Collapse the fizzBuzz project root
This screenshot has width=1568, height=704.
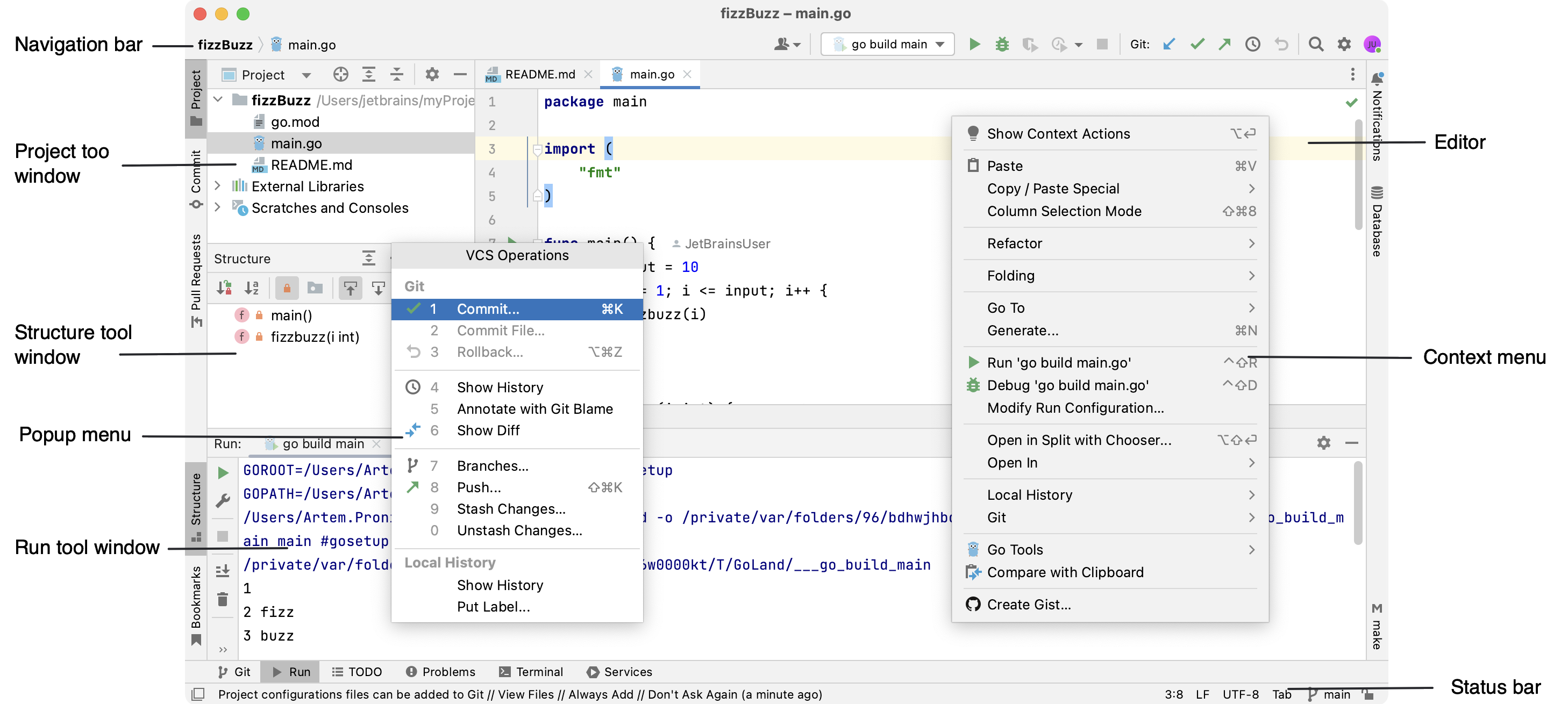tap(218, 100)
